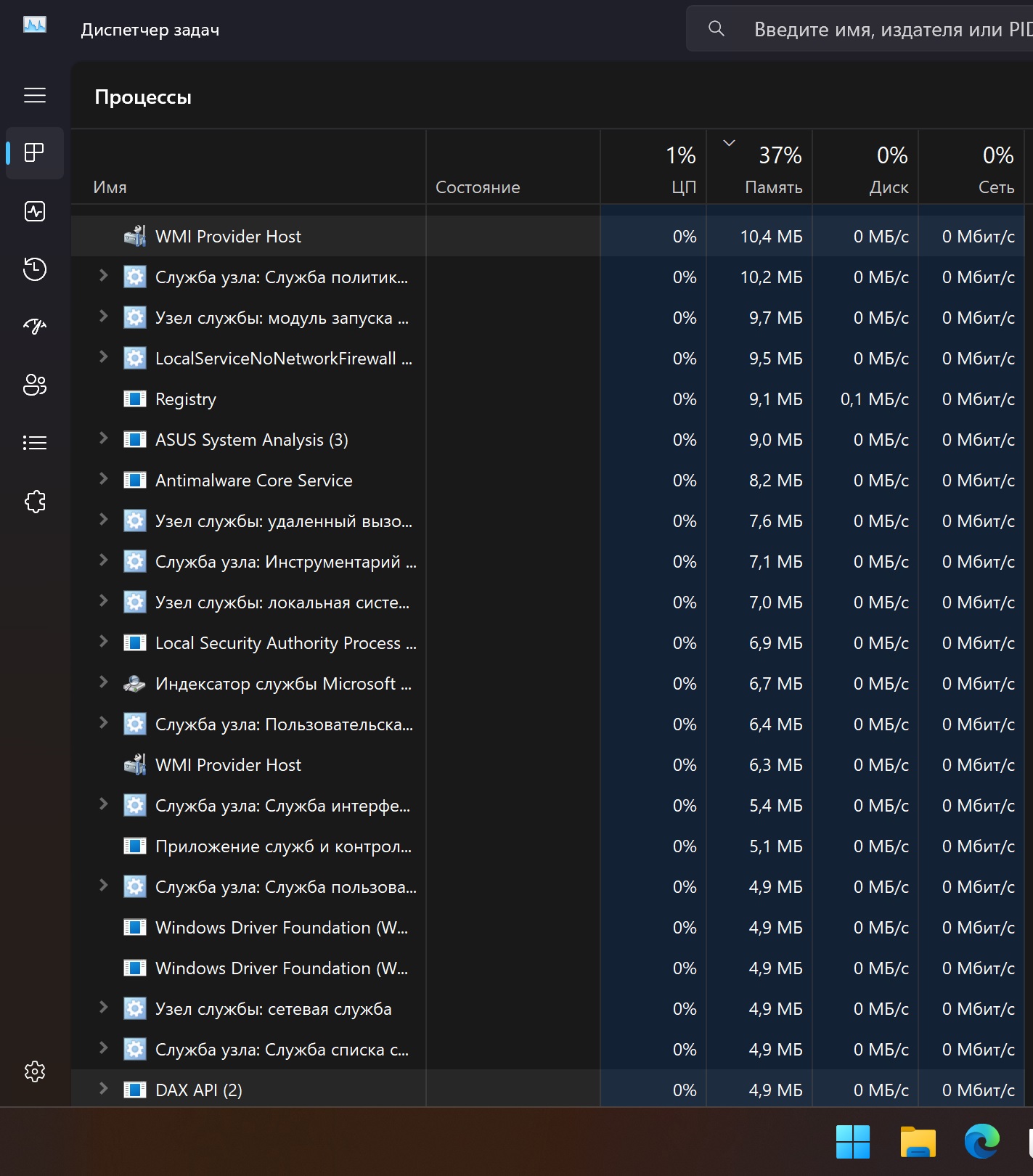Expand Узел службы: удаленный вызов row

coord(103,519)
